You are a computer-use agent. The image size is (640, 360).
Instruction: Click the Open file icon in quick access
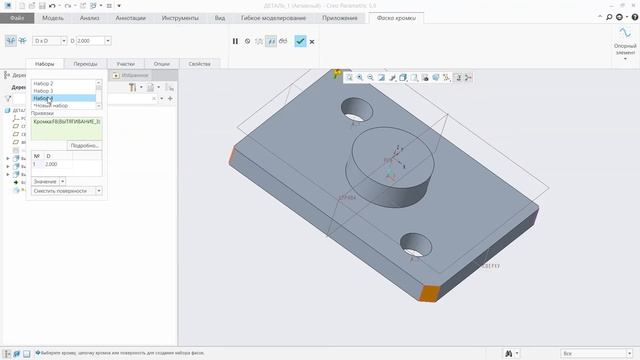(x=32, y=6)
